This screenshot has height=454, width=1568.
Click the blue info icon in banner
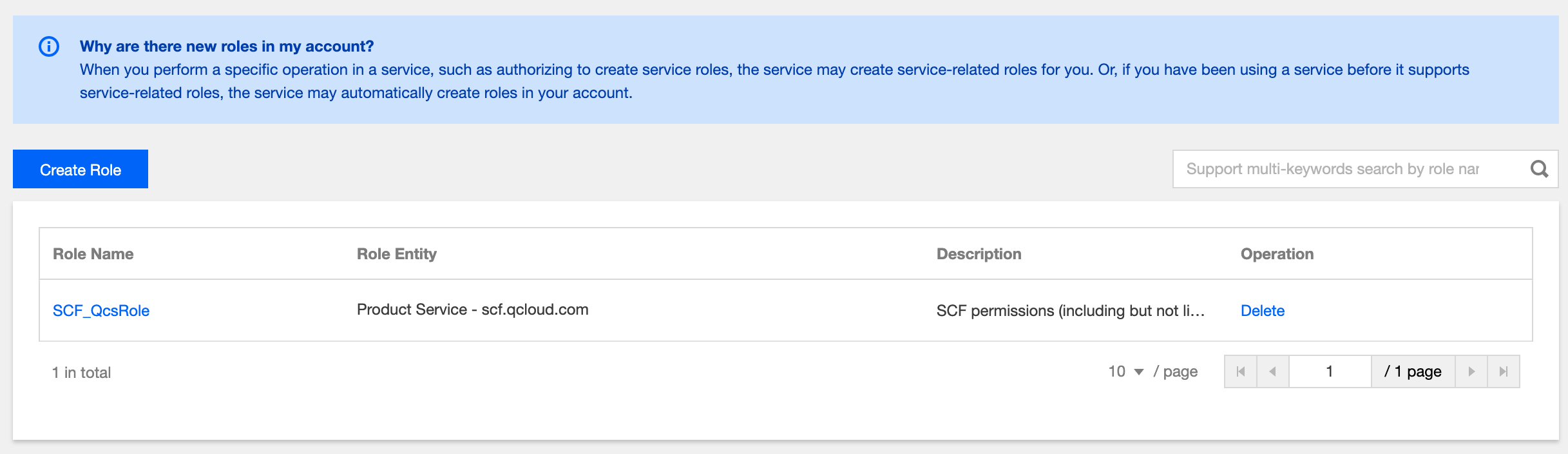click(49, 46)
